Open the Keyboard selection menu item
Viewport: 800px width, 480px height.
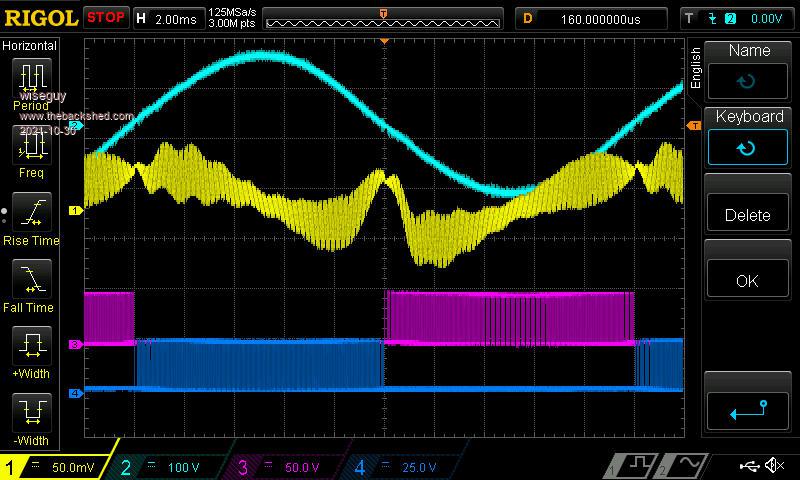748,136
